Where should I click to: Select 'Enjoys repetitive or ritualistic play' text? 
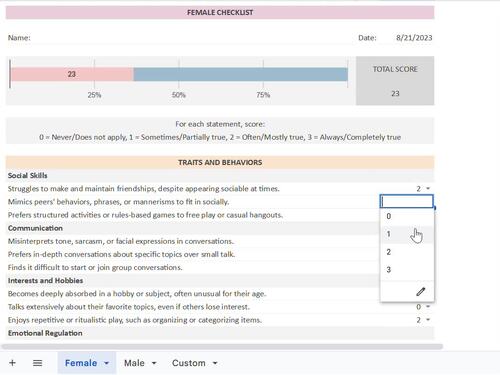(135, 320)
